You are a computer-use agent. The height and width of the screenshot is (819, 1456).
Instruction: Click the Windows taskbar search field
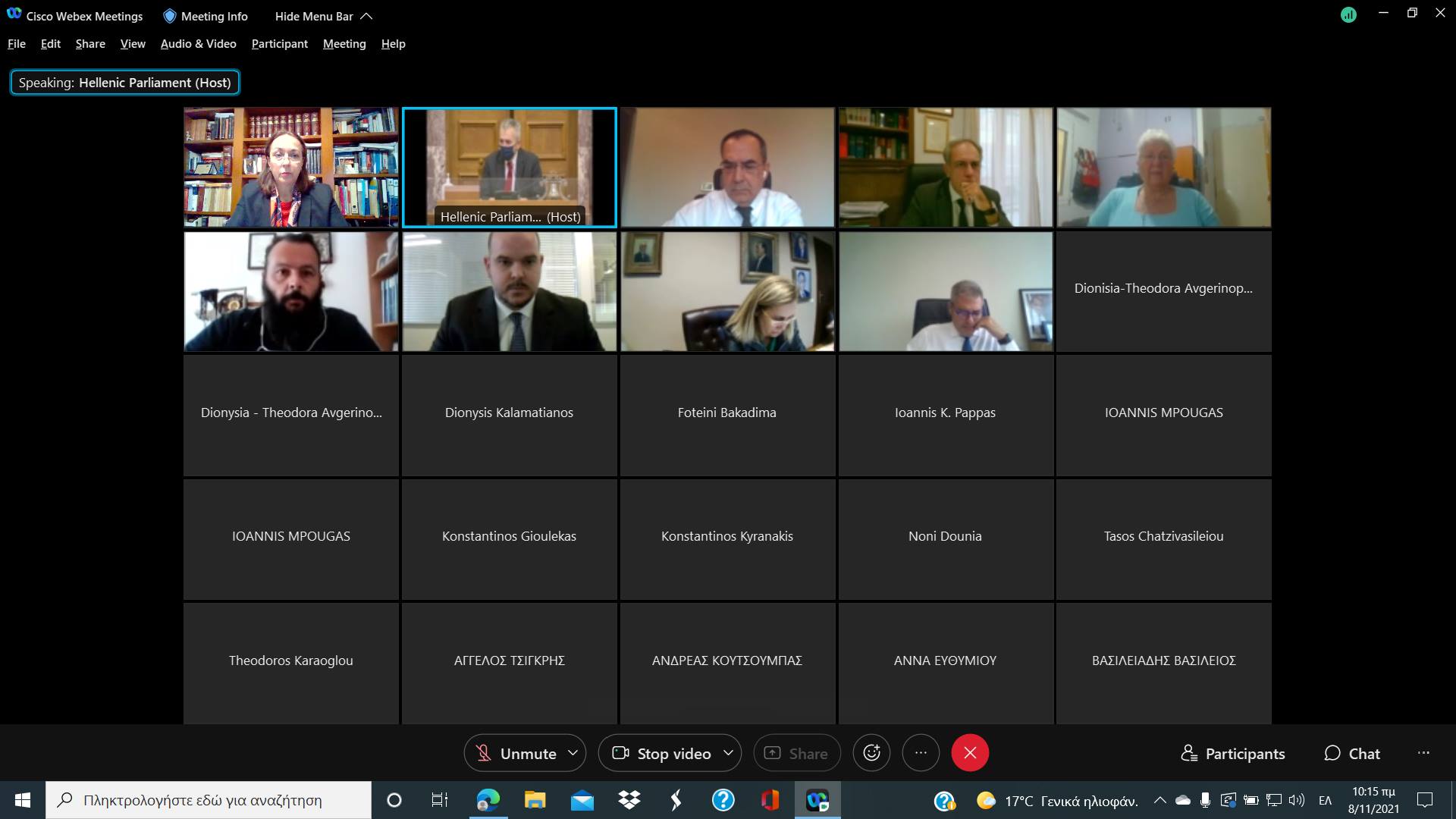pos(209,800)
